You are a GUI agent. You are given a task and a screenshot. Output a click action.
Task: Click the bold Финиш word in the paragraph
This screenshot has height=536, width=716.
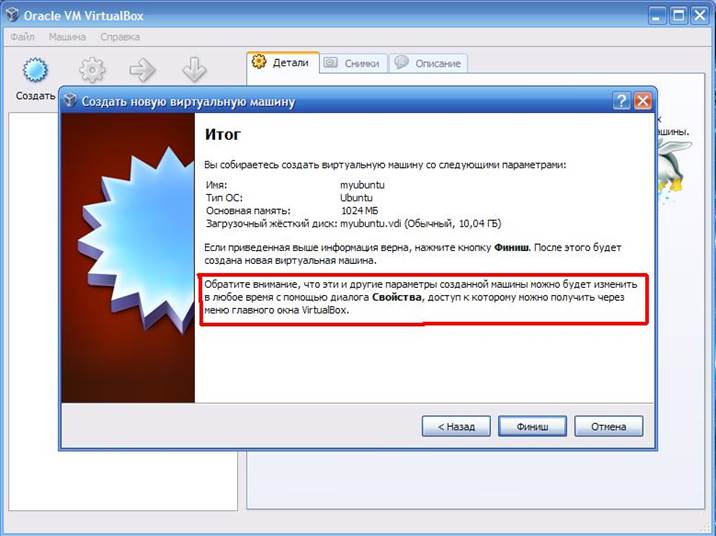(511, 247)
